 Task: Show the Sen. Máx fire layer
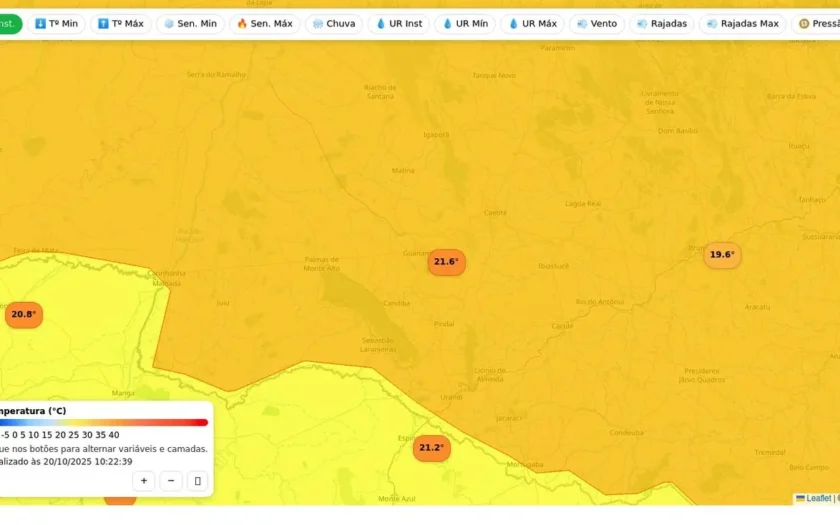pyautogui.click(x=265, y=24)
